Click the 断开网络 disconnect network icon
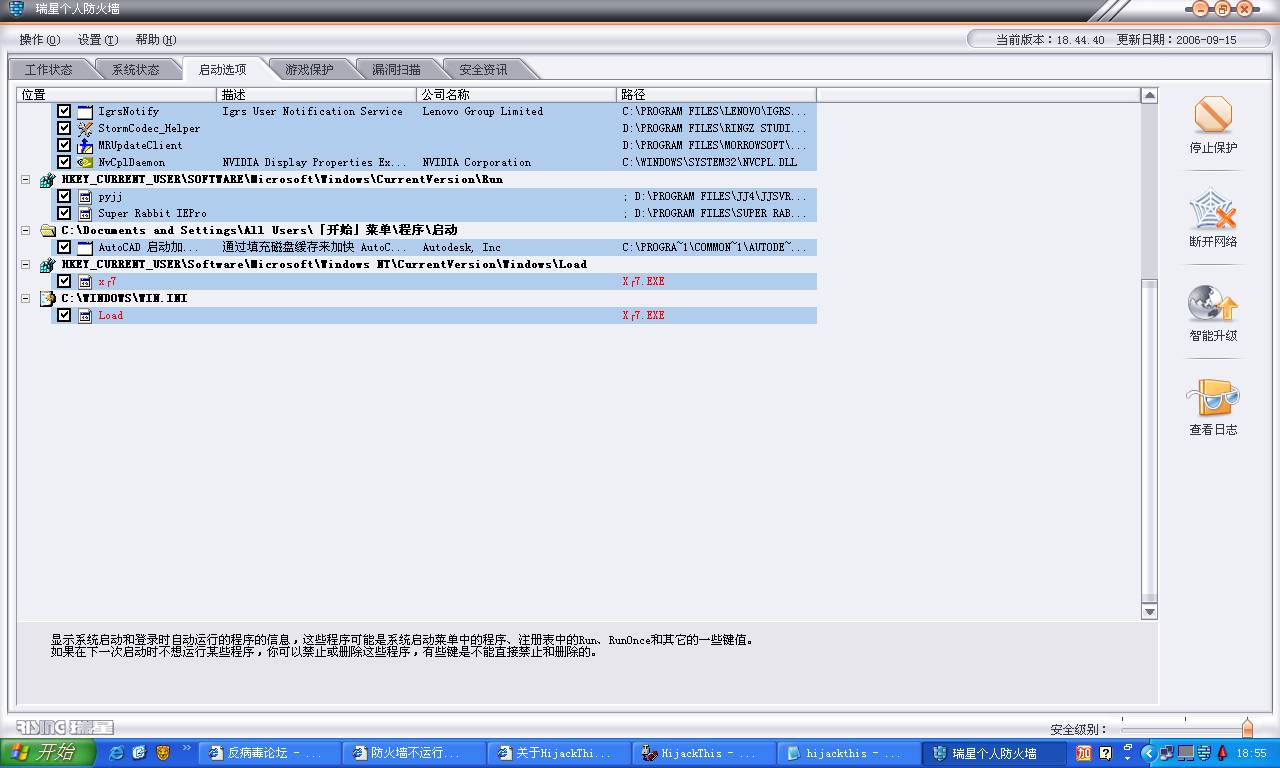Screen dimensions: 1280x768 point(1213,210)
